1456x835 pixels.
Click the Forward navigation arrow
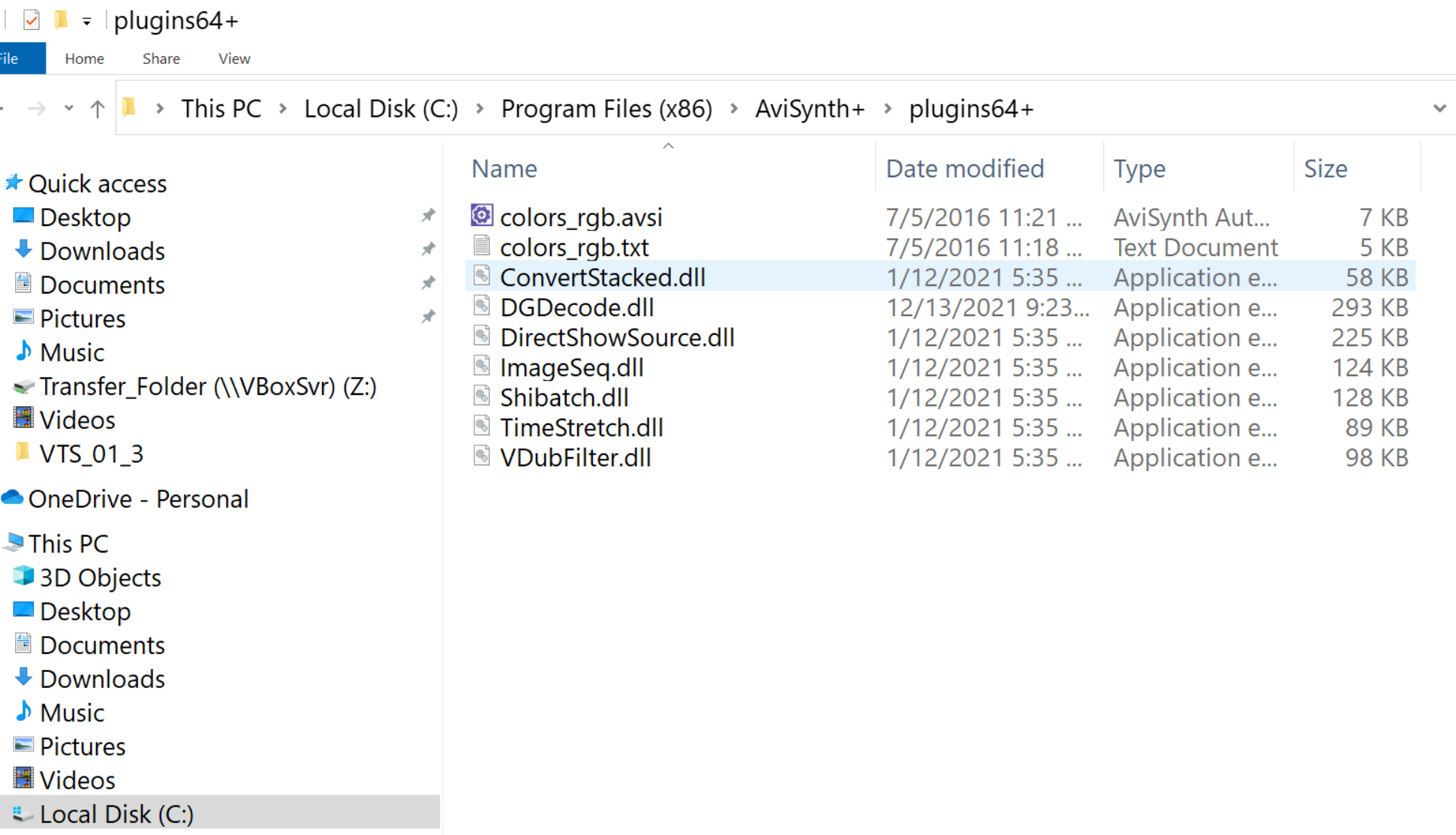[36, 109]
